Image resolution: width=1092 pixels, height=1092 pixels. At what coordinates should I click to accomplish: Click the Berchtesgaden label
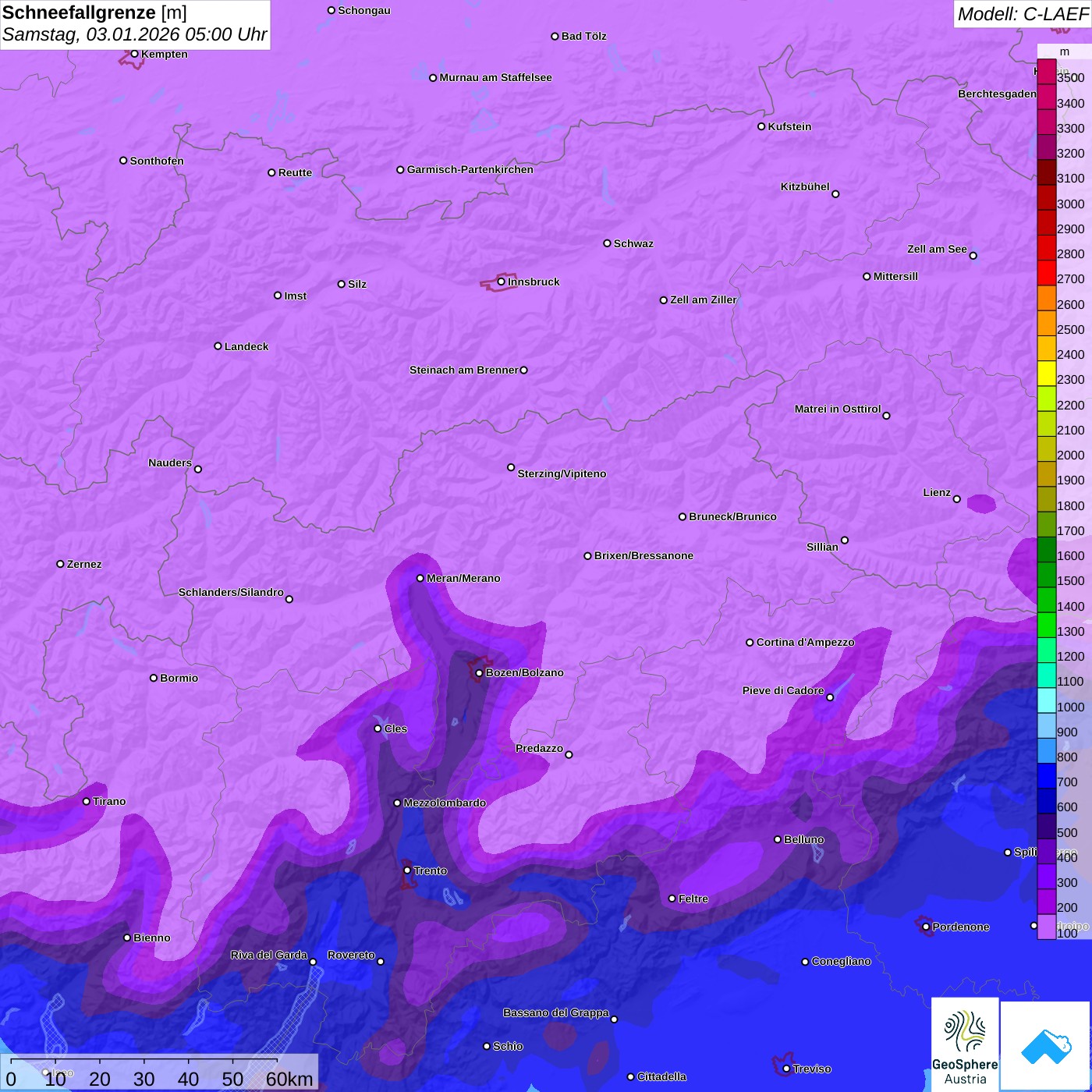pyautogui.click(x=997, y=94)
